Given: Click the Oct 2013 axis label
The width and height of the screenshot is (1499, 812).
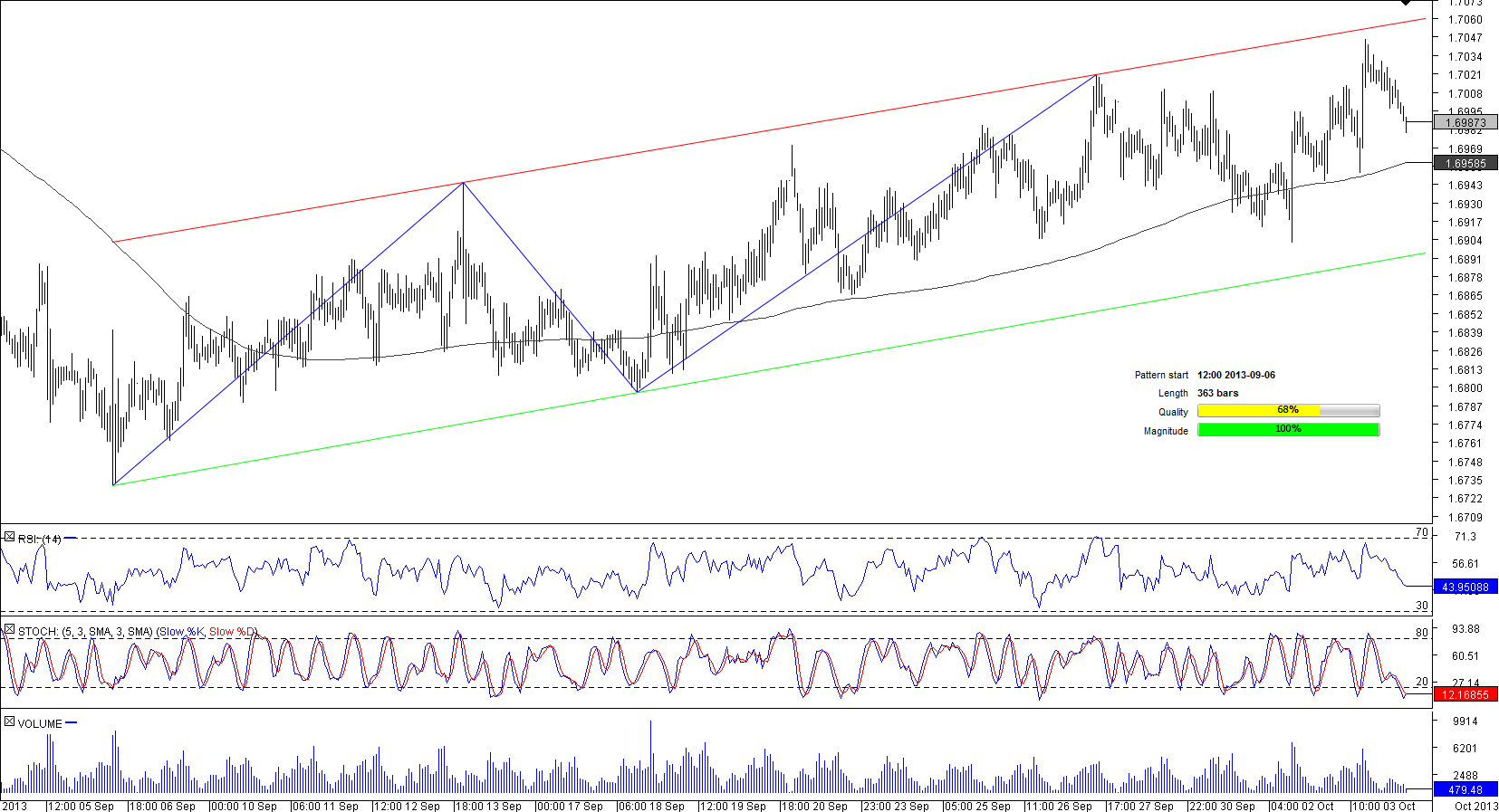Looking at the screenshot, I should (1476, 807).
